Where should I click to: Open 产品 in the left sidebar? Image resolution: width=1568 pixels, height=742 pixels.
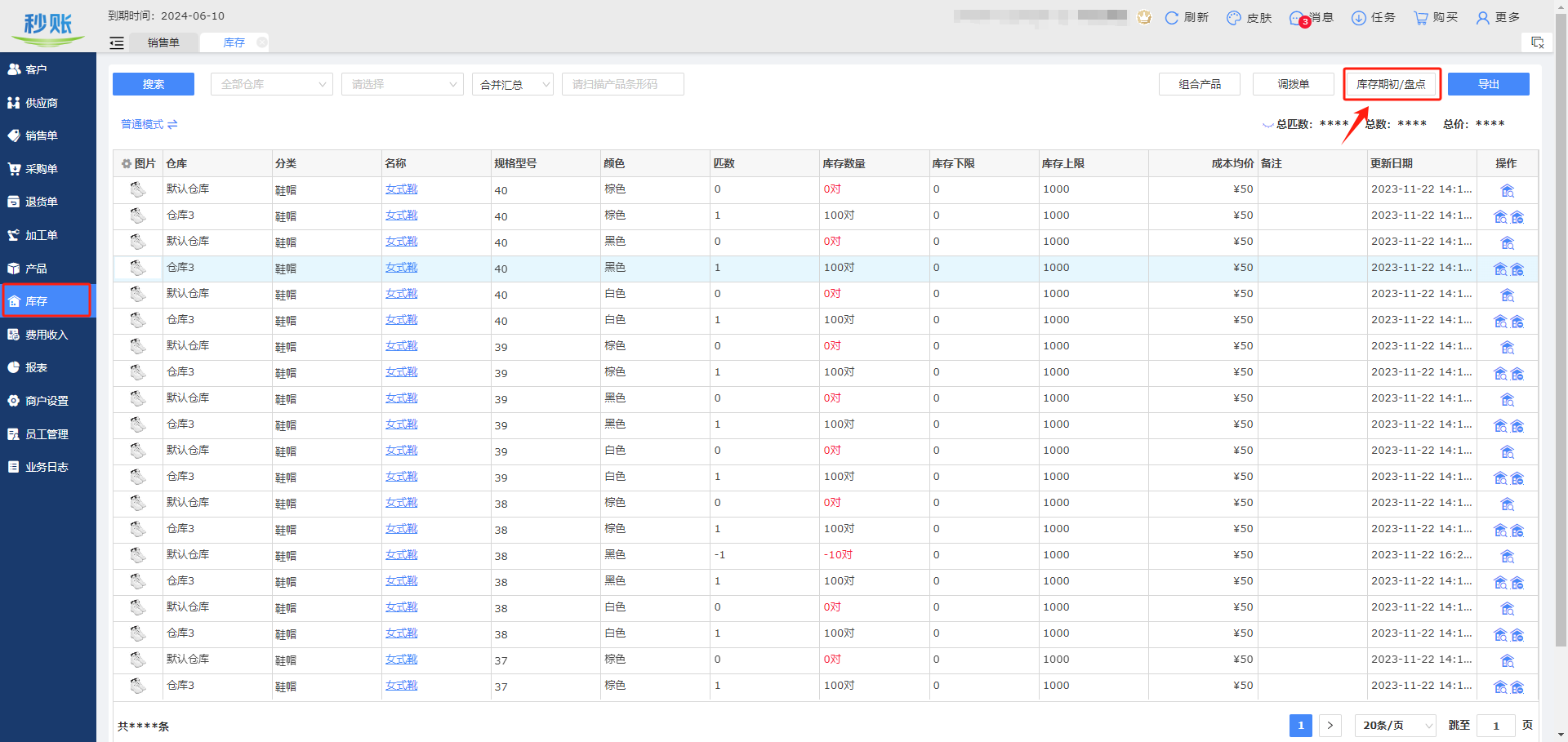coord(48,269)
